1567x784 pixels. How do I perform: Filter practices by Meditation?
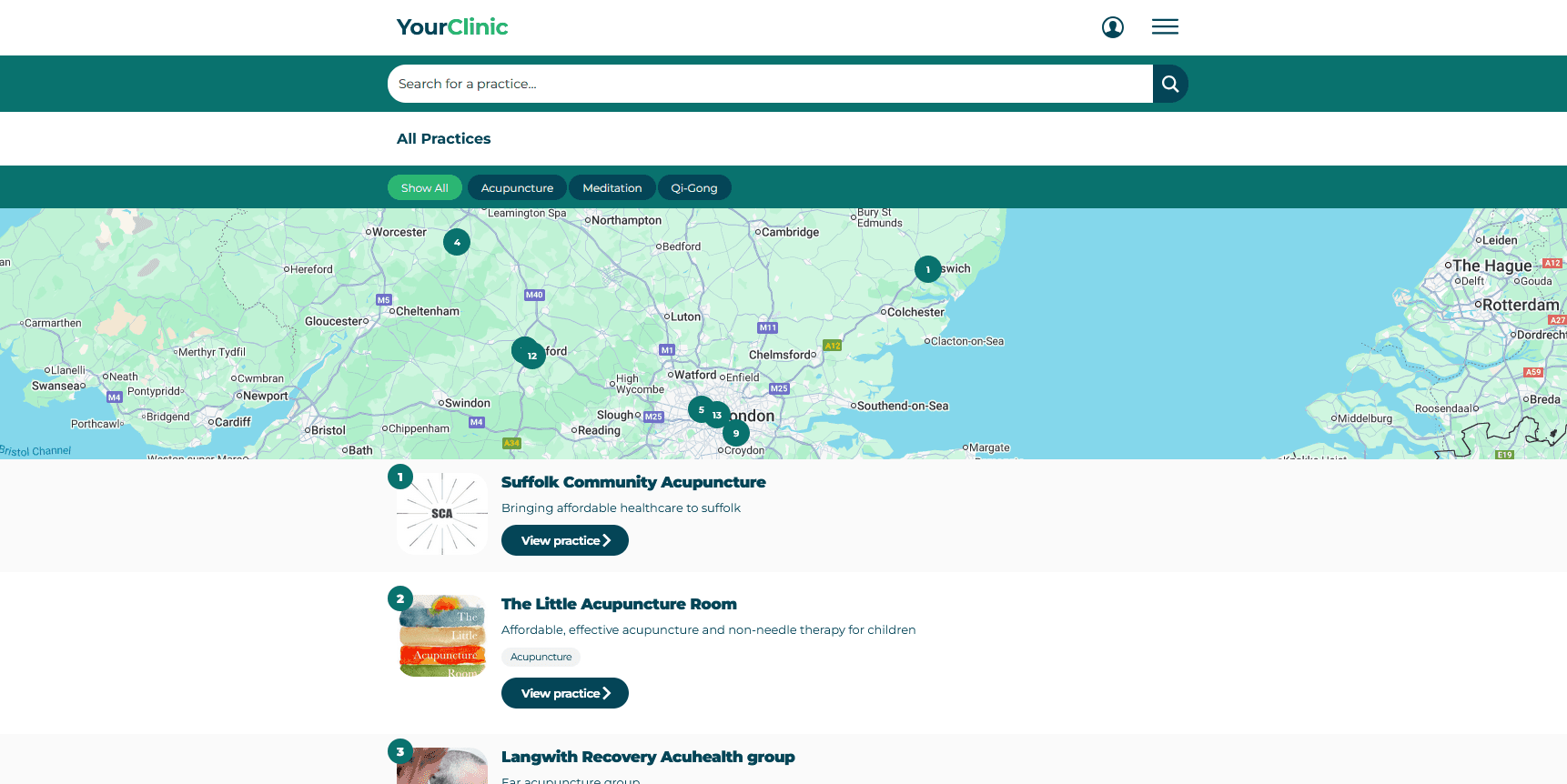612,187
